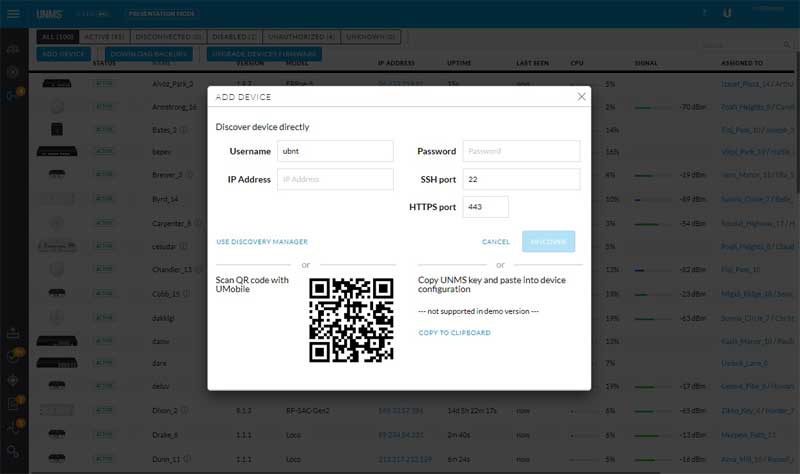Open the gears settings icon at sidebar bottom
The width and height of the screenshot is (800, 474).
13,452
